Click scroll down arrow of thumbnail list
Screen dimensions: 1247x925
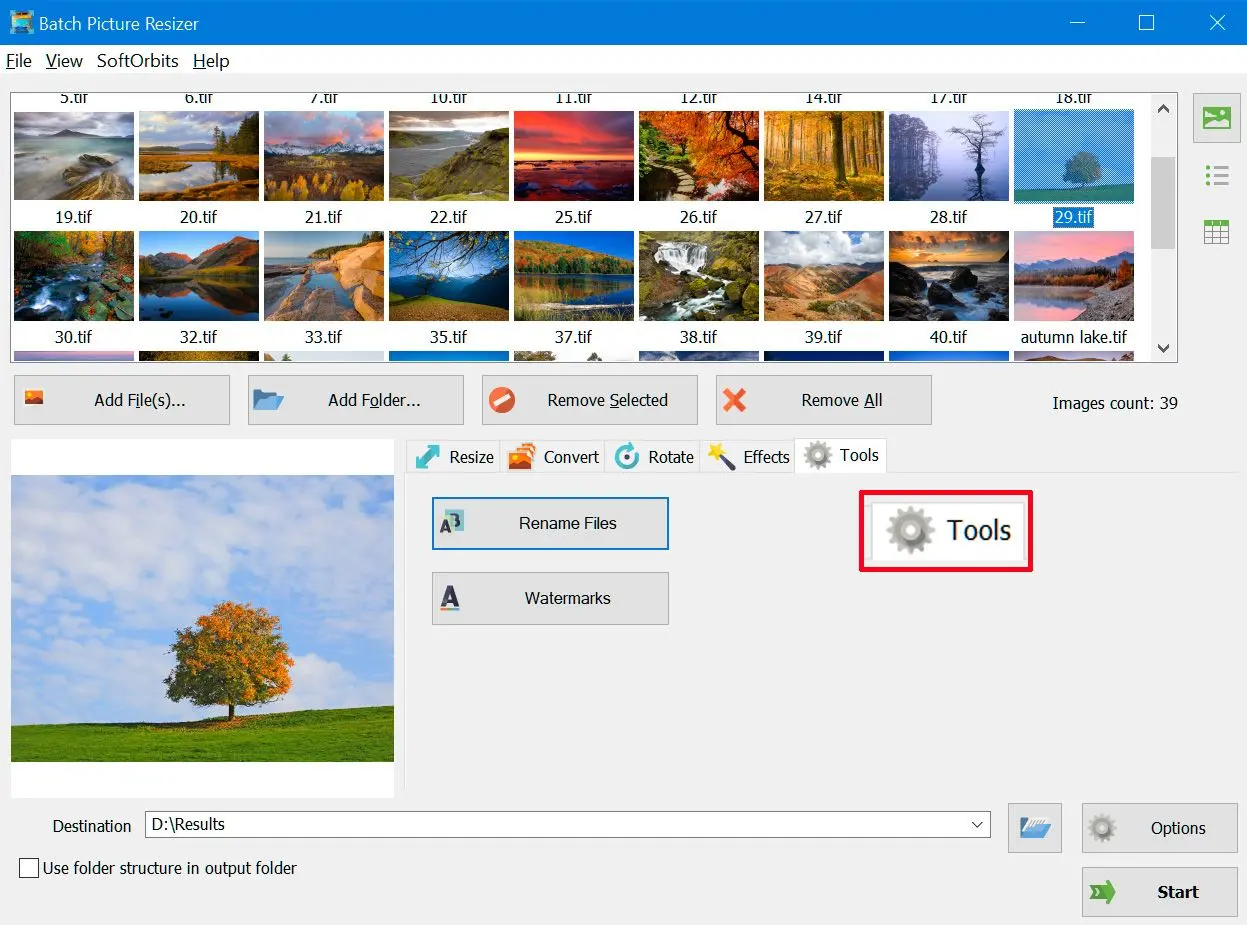point(1163,348)
